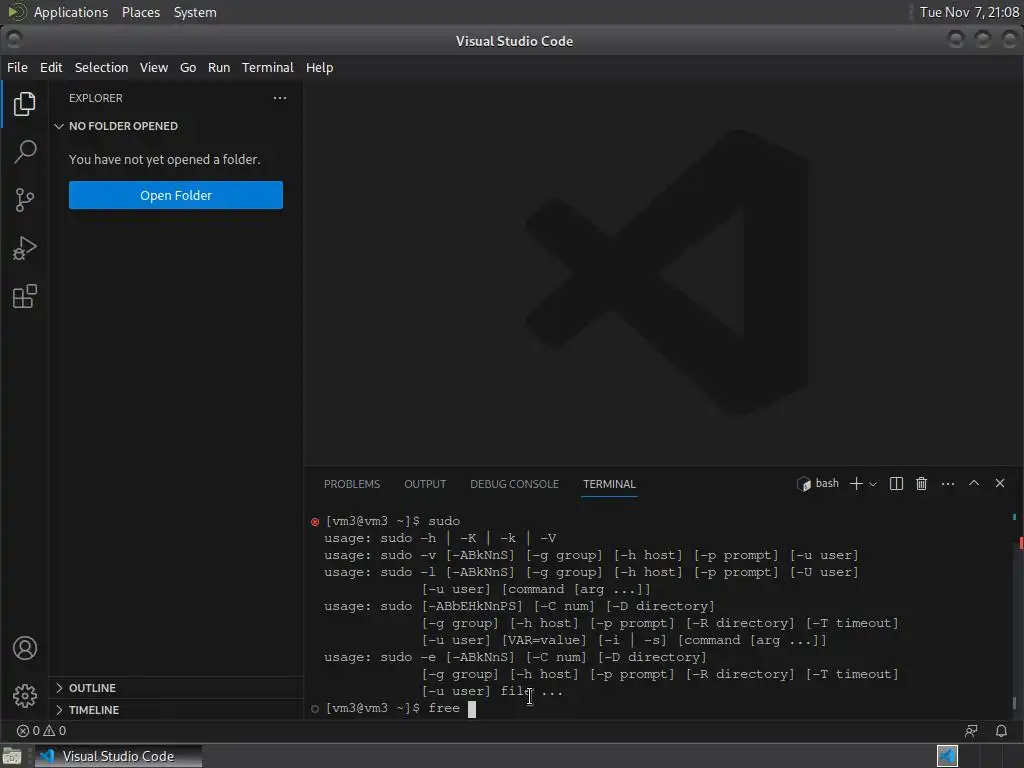Open the File menu
Screen dimensions: 1024x768
coord(18,68)
